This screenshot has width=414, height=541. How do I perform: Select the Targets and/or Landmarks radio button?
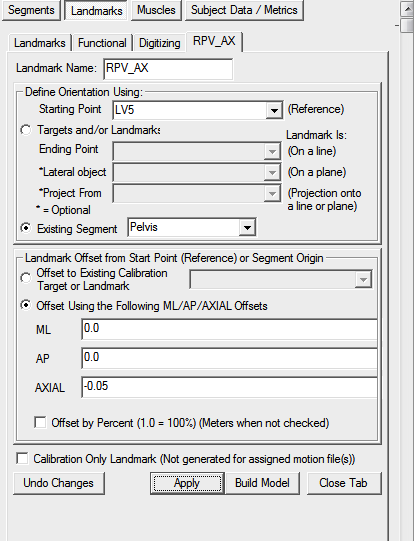click(25, 130)
